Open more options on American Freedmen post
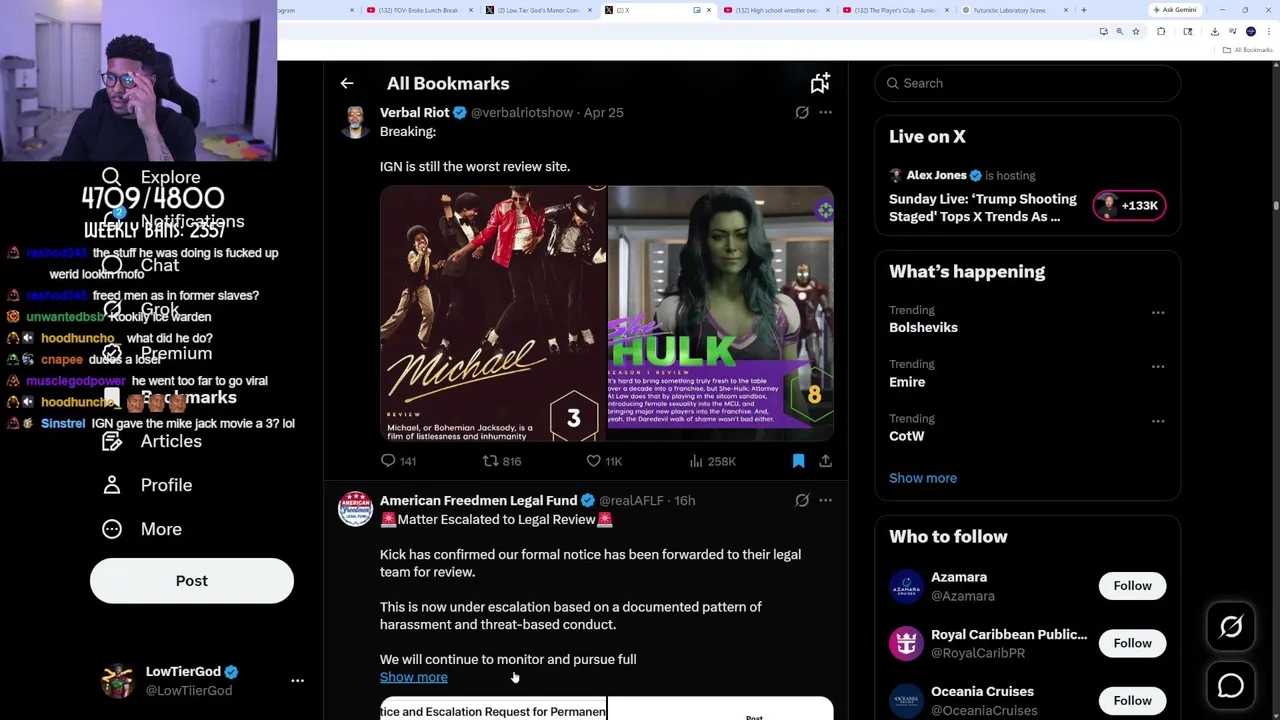The height and width of the screenshot is (720, 1280). click(x=825, y=501)
